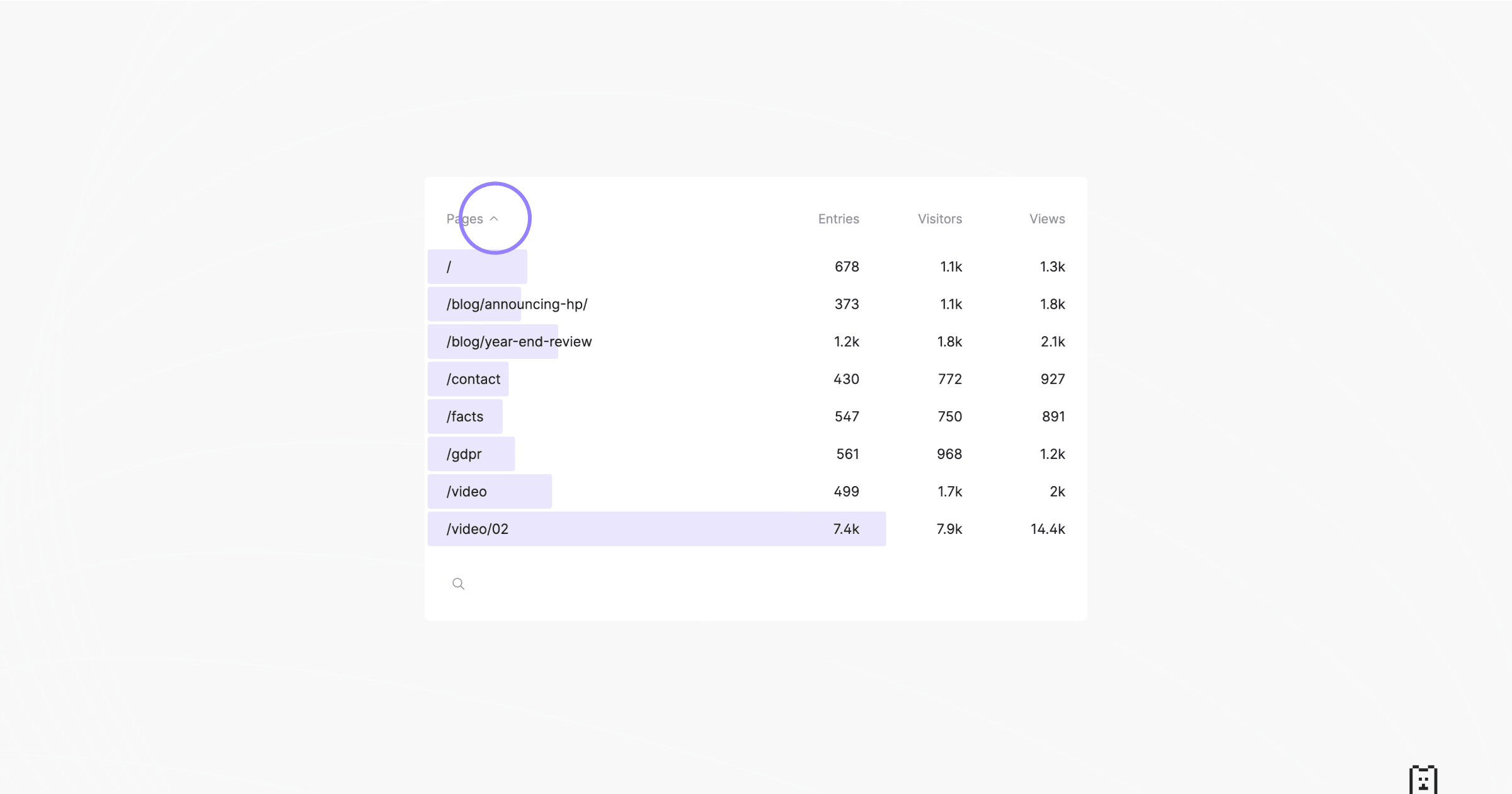The height and width of the screenshot is (794, 1512).
Task: Click the 14.4k views value
Action: tap(1048, 529)
